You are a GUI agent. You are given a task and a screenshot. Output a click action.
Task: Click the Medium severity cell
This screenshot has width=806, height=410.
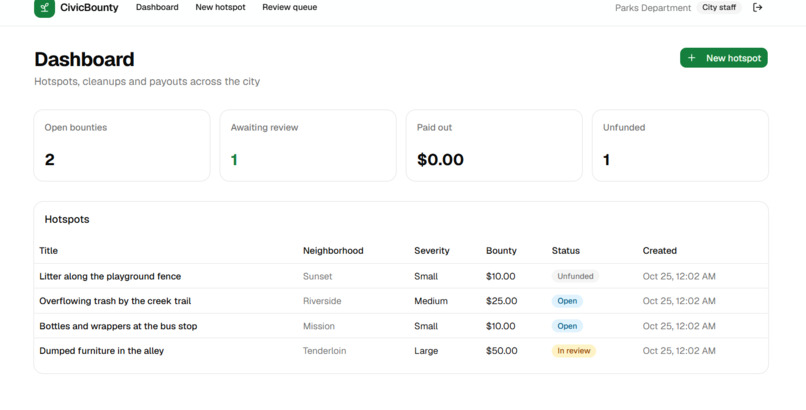tap(431, 301)
